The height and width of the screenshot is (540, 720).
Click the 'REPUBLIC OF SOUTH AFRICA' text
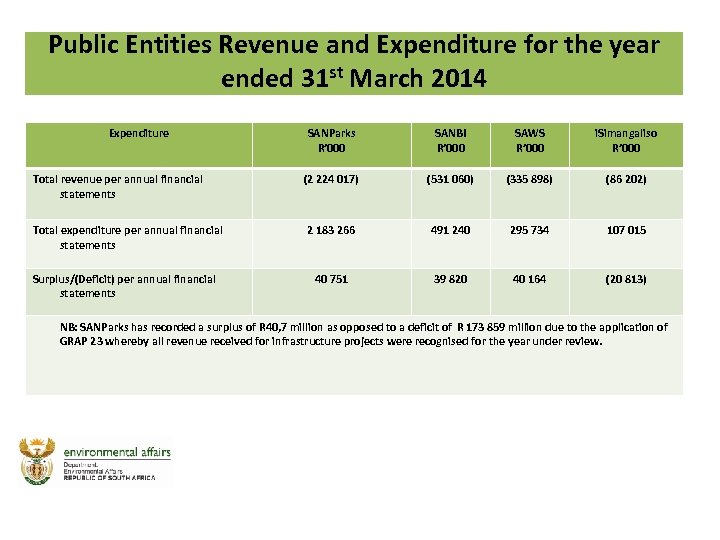(109, 478)
